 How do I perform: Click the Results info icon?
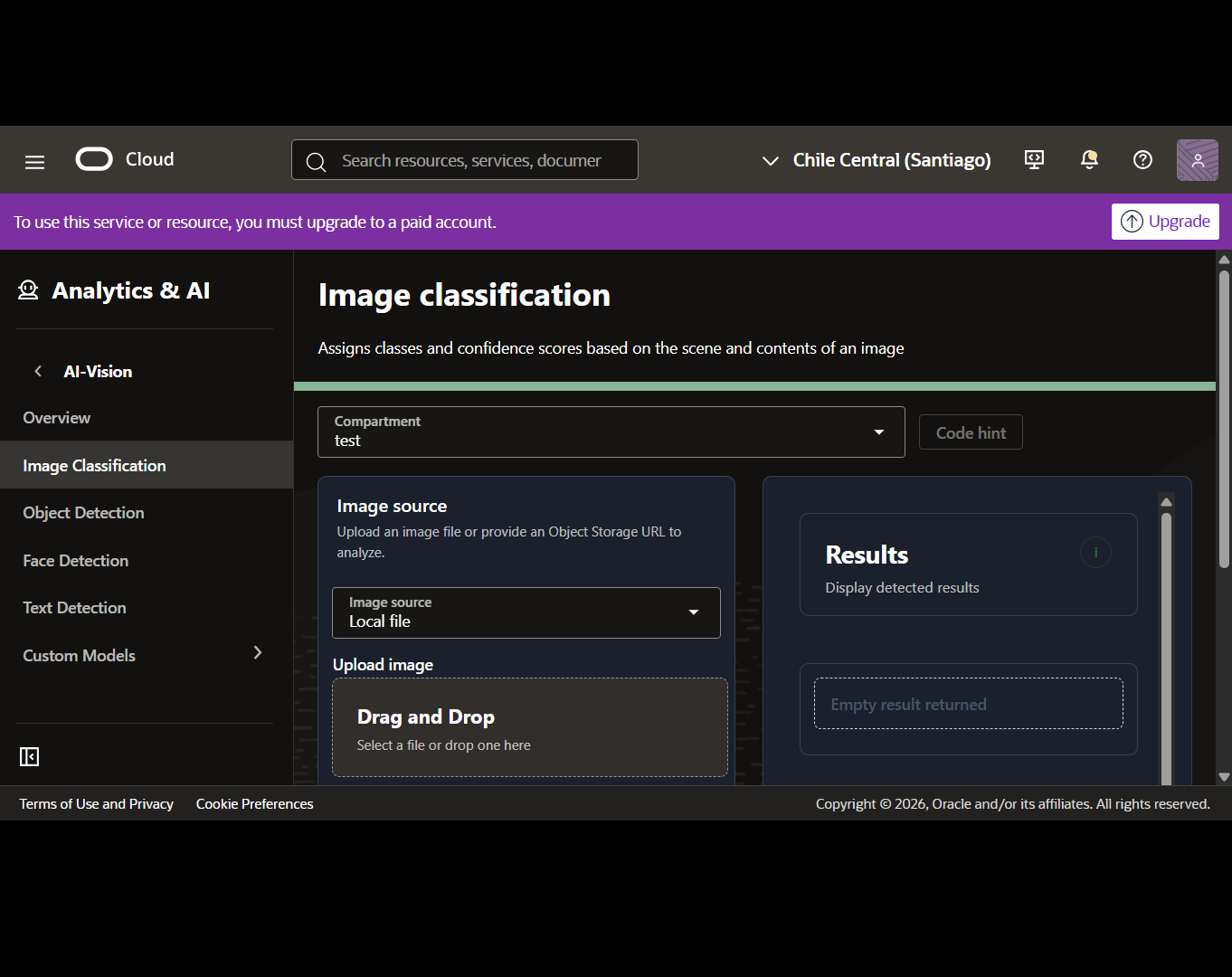click(1095, 552)
